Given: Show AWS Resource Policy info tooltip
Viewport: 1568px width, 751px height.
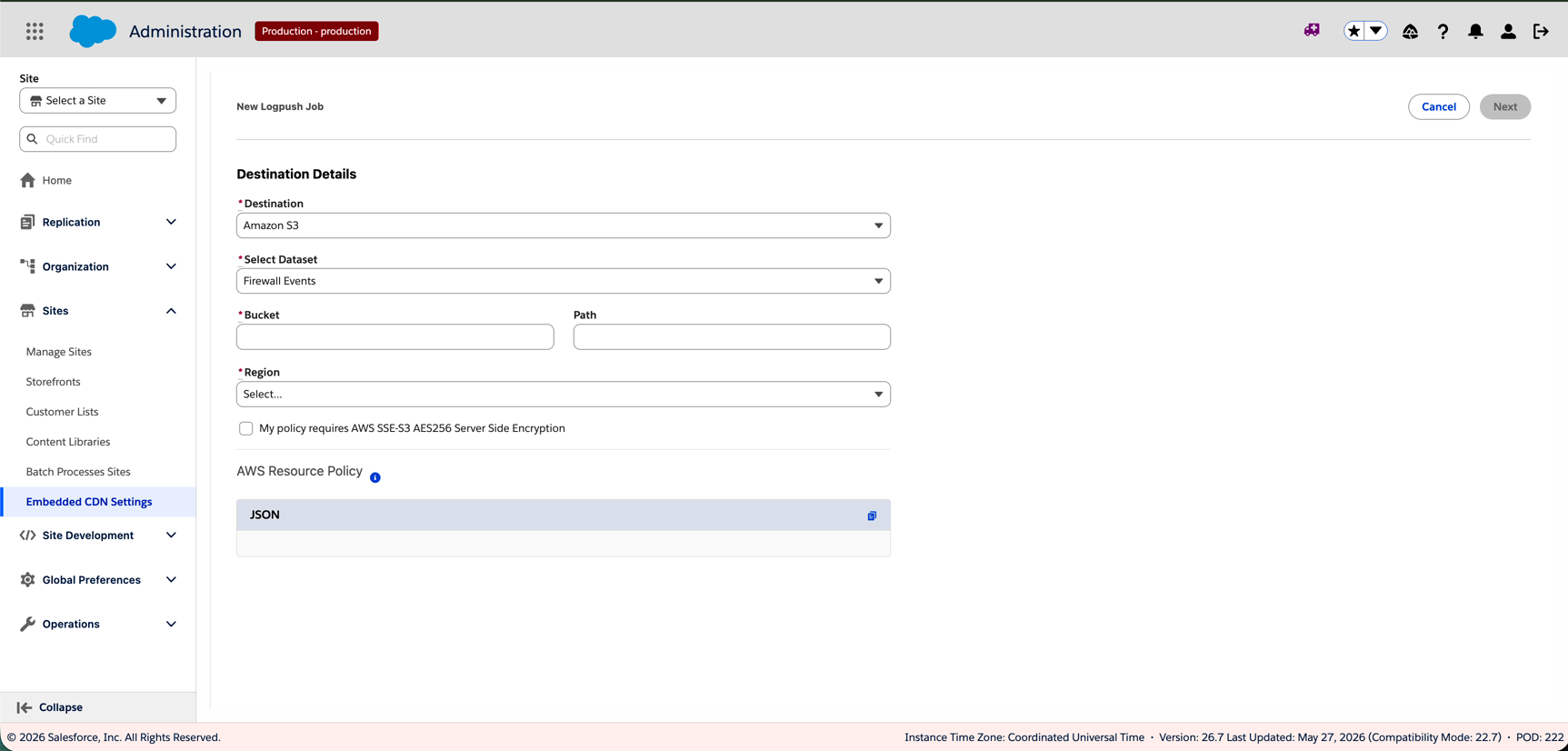Looking at the screenshot, I should (375, 477).
